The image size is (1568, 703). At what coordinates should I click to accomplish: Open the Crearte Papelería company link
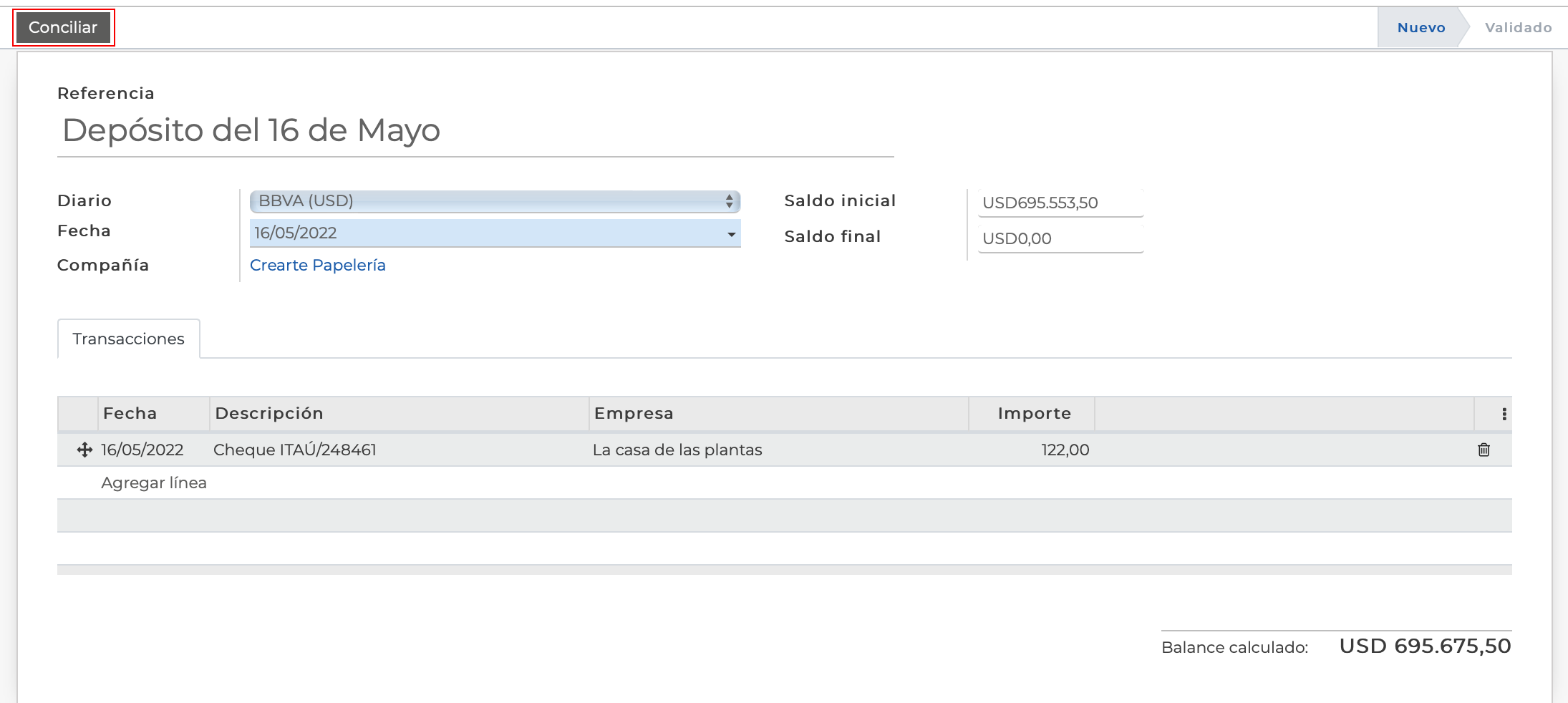point(318,265)
